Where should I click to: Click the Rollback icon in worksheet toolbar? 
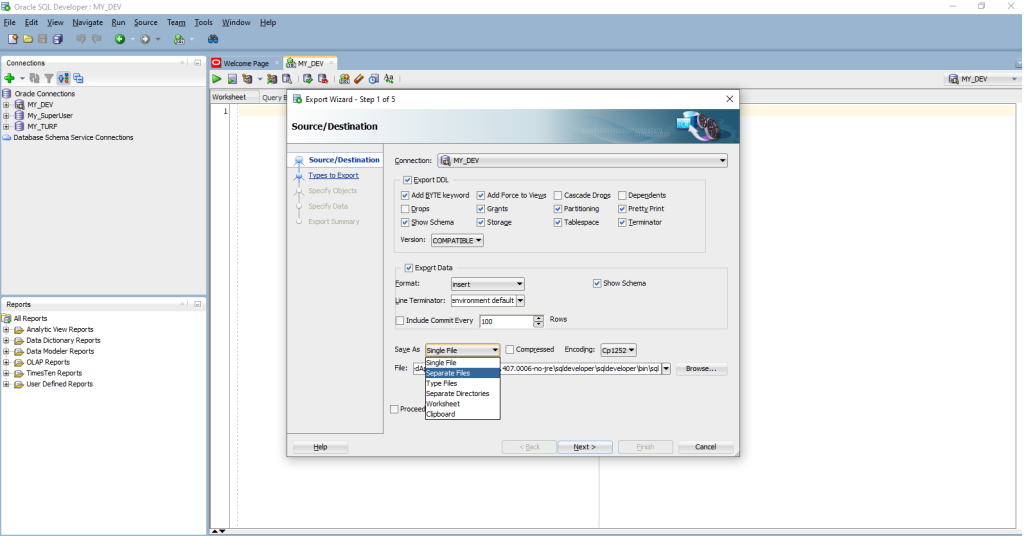(323, 79)
